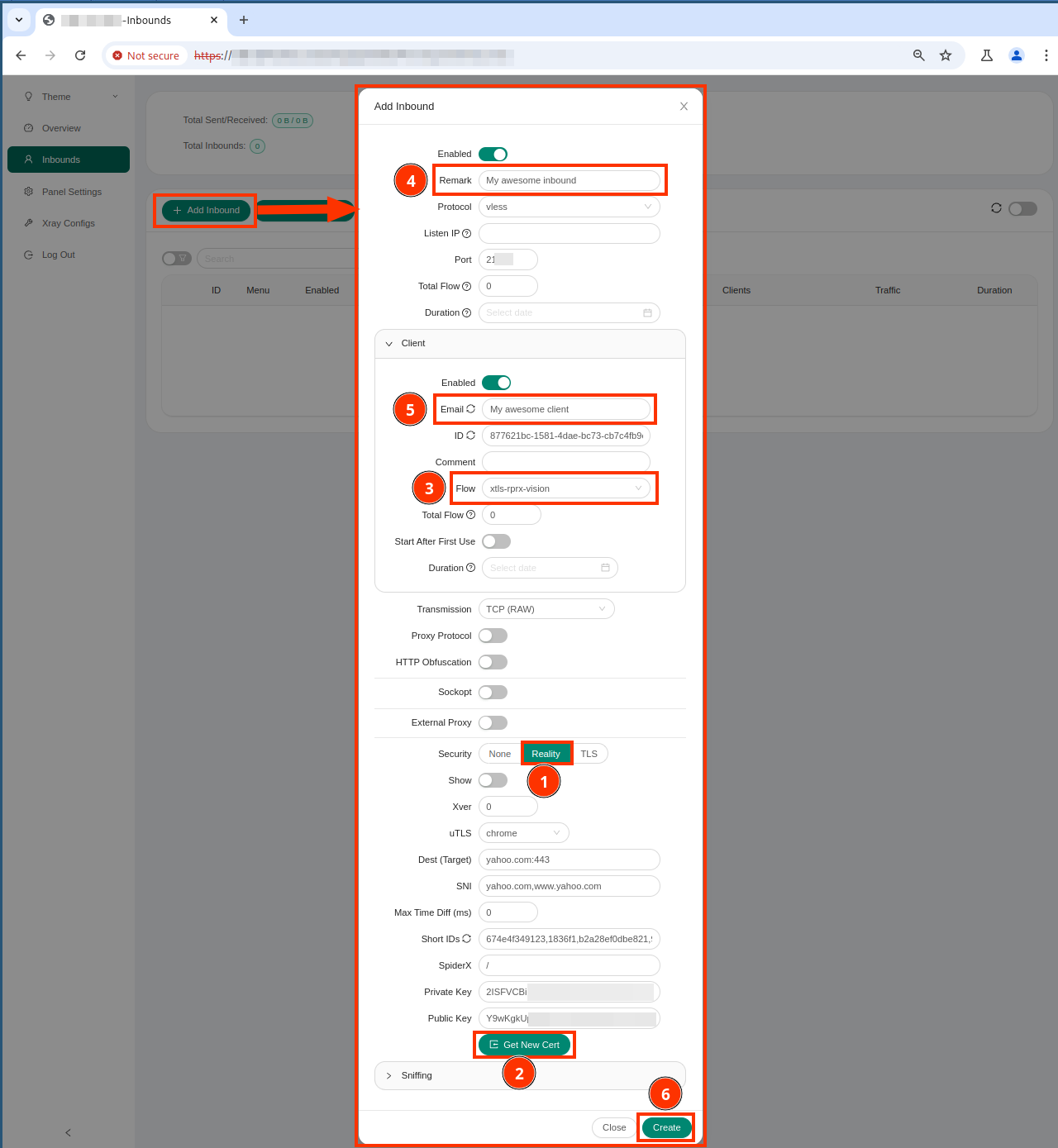Click the Get New Cert button
Viewport: 1058px width, 1148px height.
tap(524, 1045)
